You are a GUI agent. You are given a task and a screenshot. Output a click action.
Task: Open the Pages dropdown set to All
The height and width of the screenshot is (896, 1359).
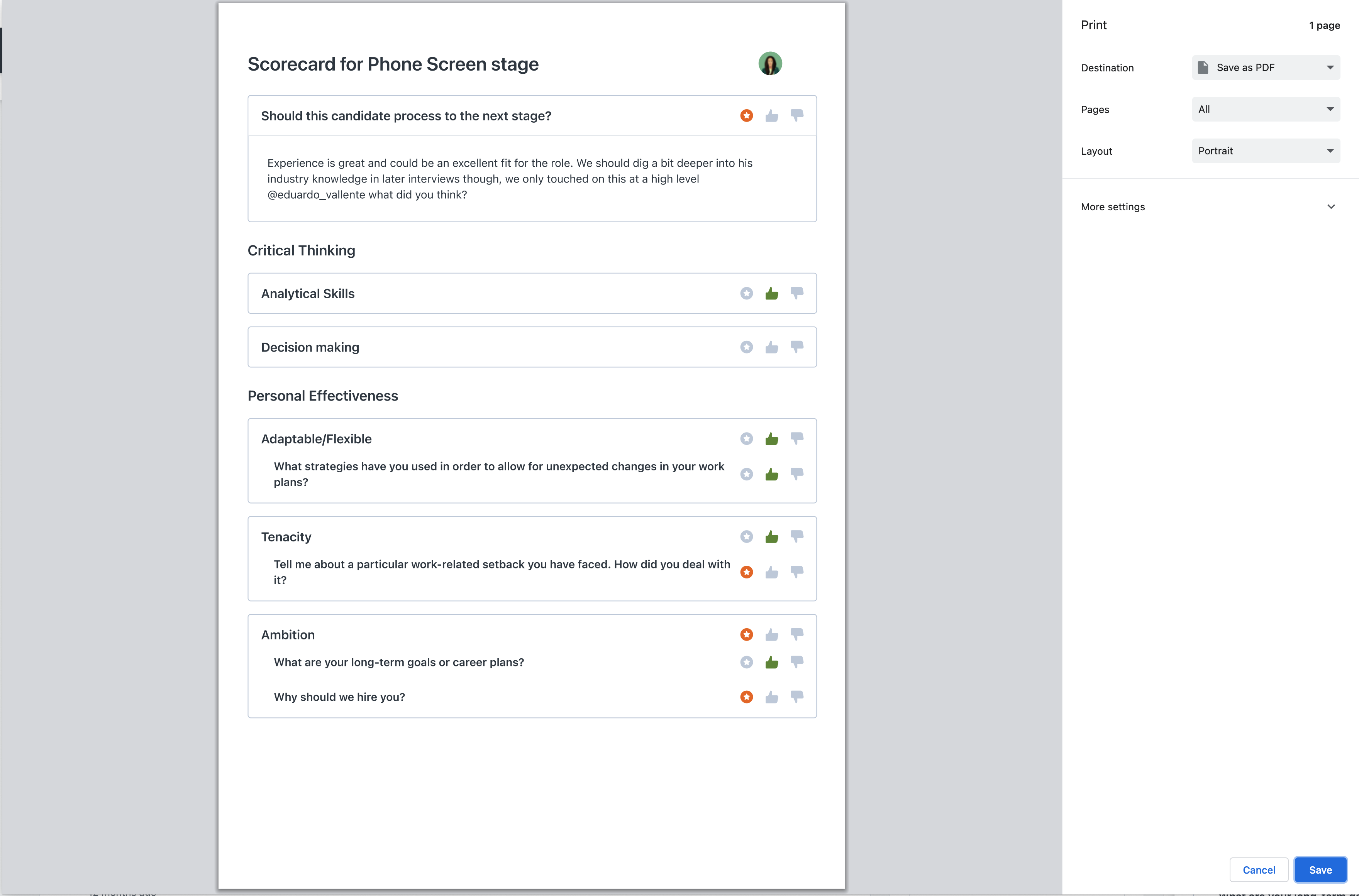coord(1265,109)
